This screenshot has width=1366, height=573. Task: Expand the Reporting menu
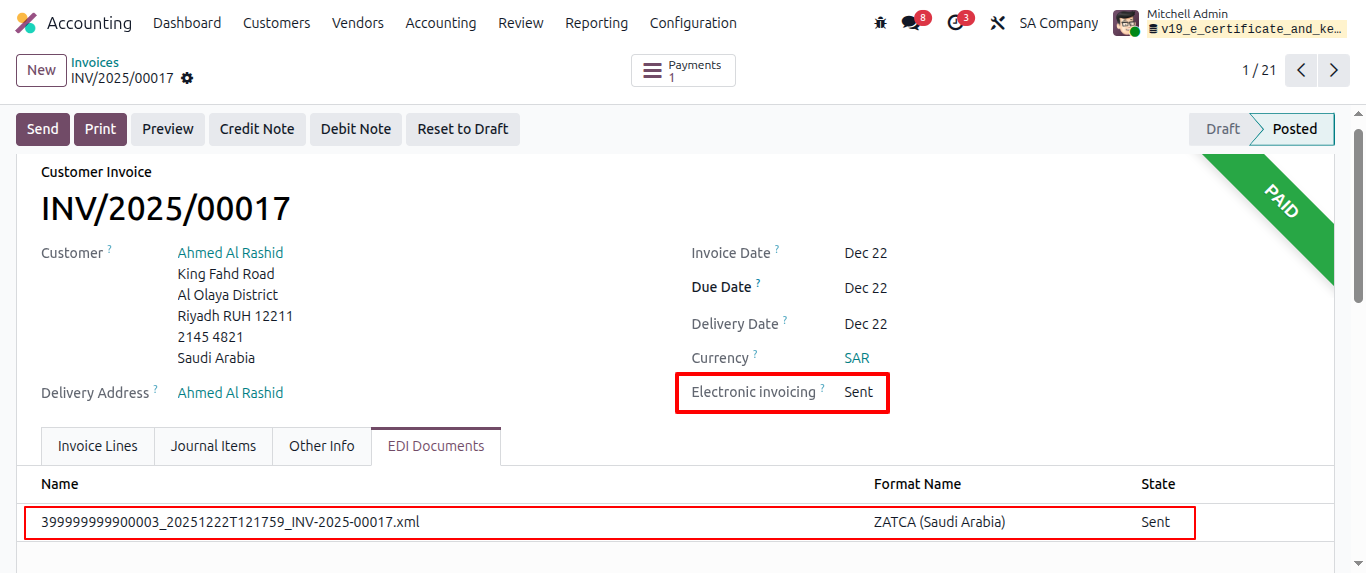click(x=596, y=23)
